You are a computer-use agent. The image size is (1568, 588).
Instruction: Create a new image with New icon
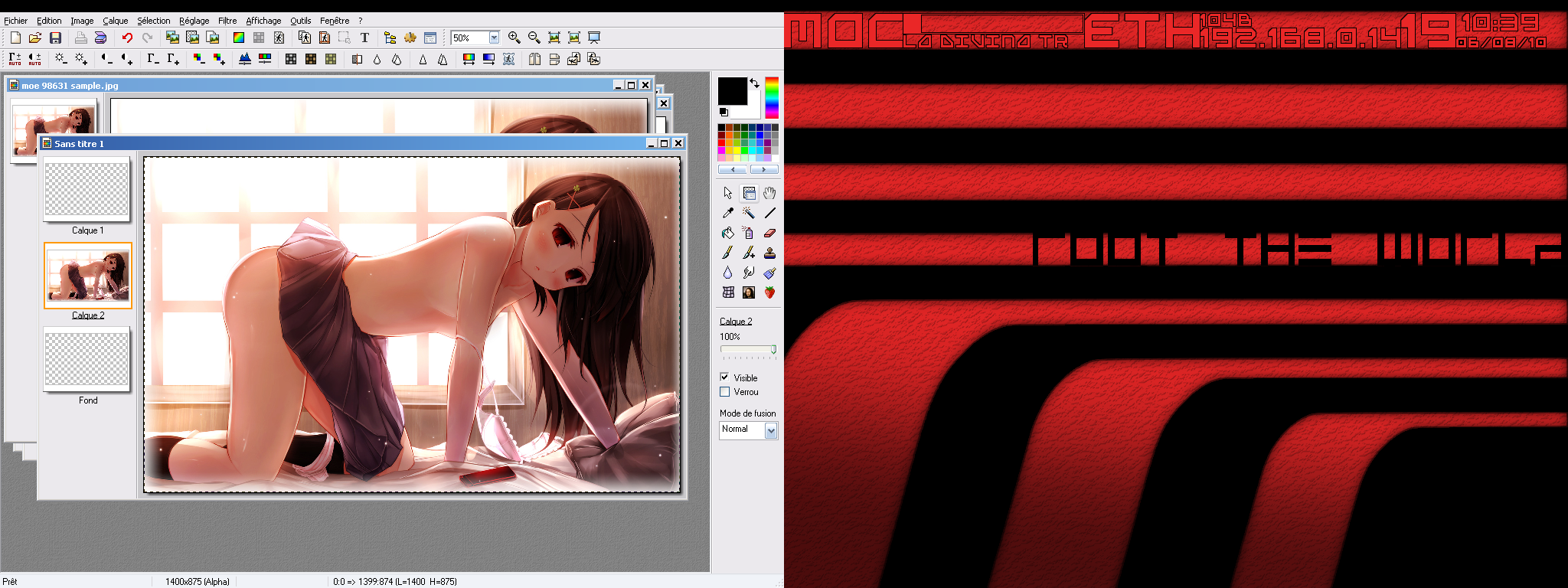coord(15,38)
